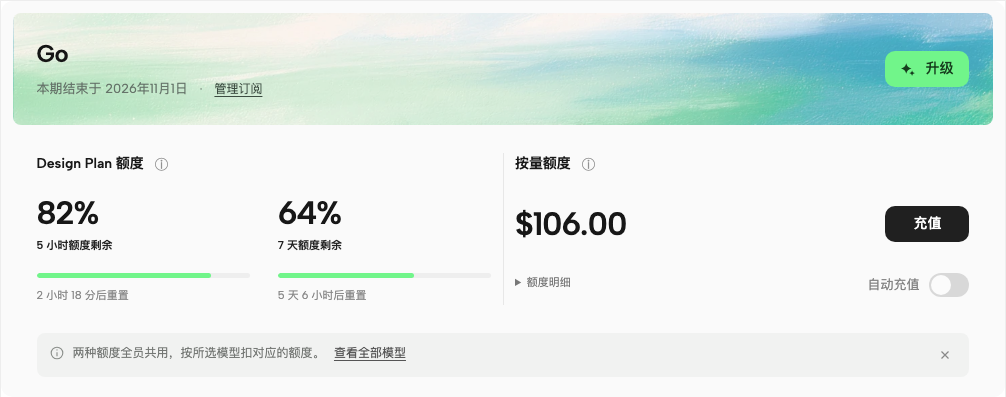1006x397 pixels.
Task: Click the 2 小时 18 分后重置 text
Action: pos(83,296)
